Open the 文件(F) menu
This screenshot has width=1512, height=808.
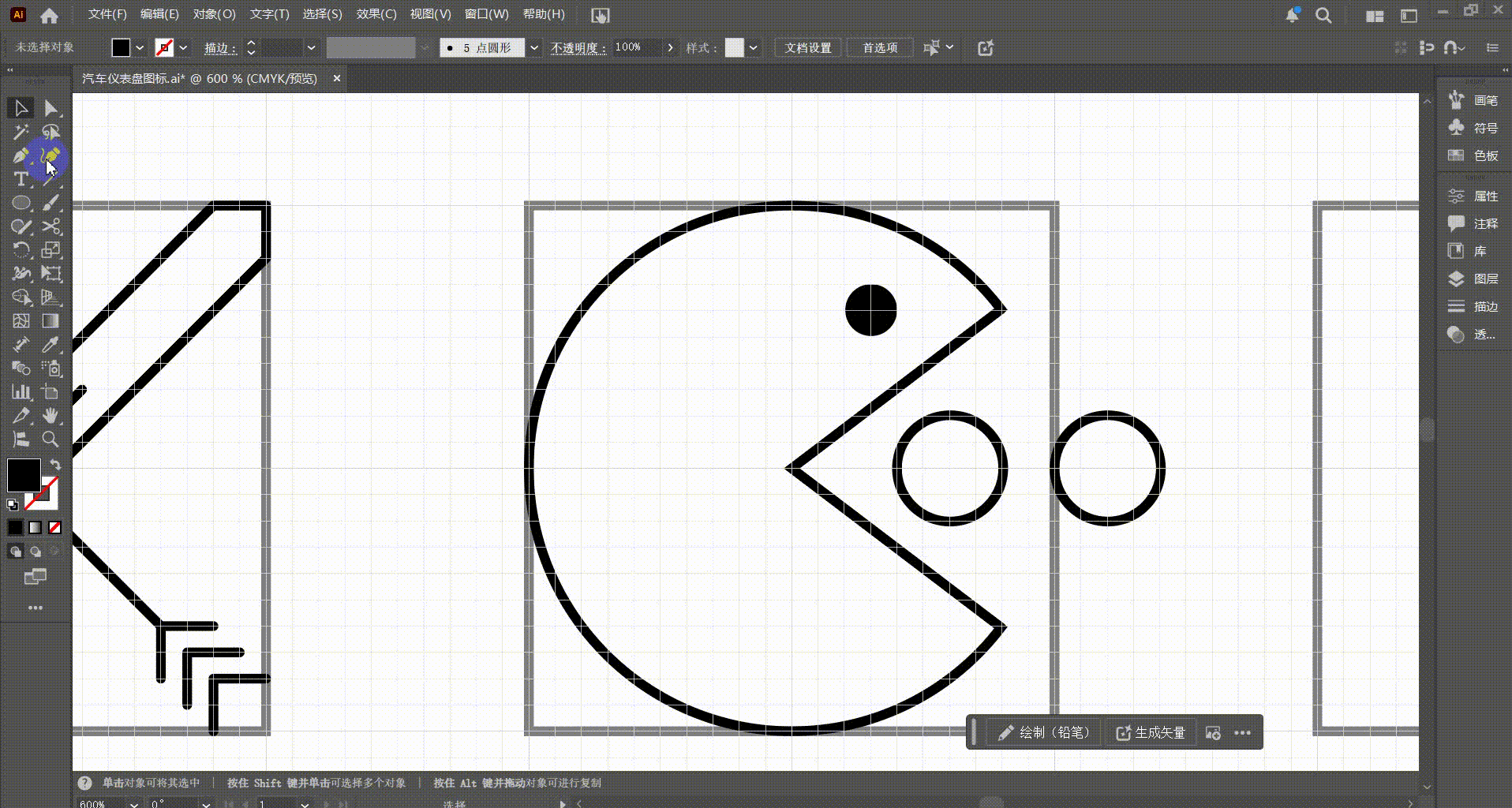[x=107, y=14]
